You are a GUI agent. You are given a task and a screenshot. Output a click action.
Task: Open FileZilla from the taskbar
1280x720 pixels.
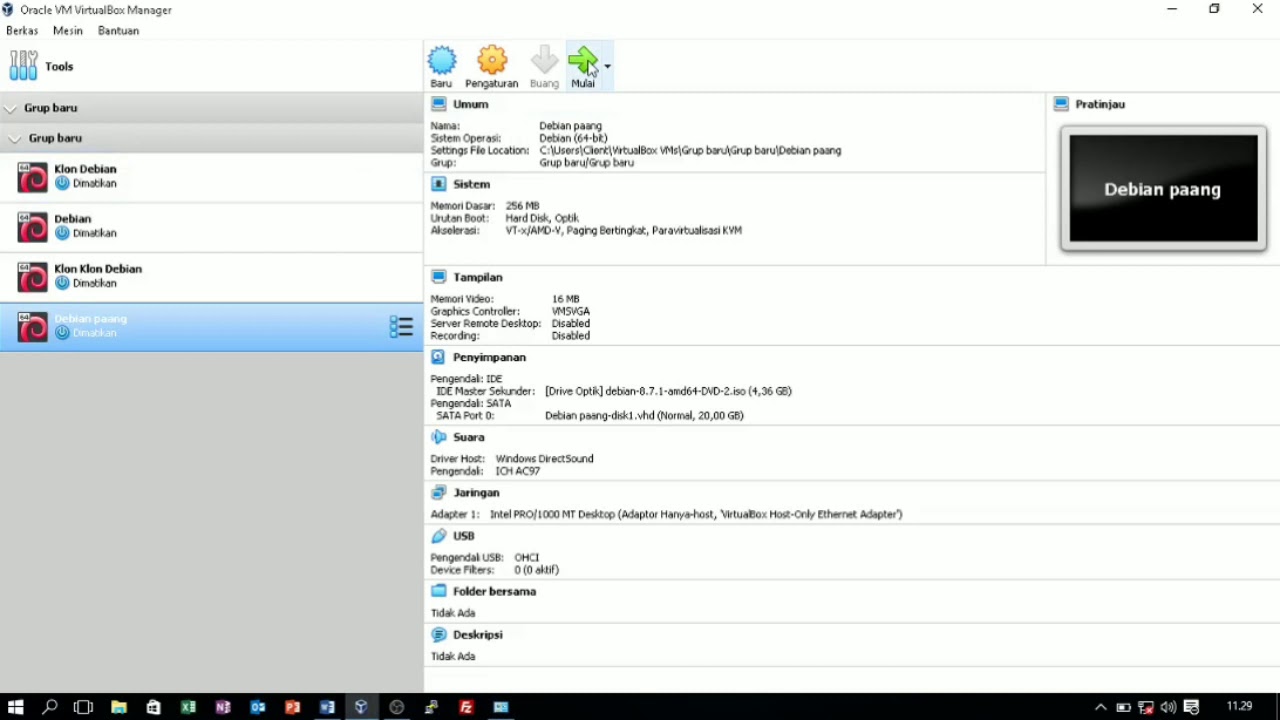(466, 707)
